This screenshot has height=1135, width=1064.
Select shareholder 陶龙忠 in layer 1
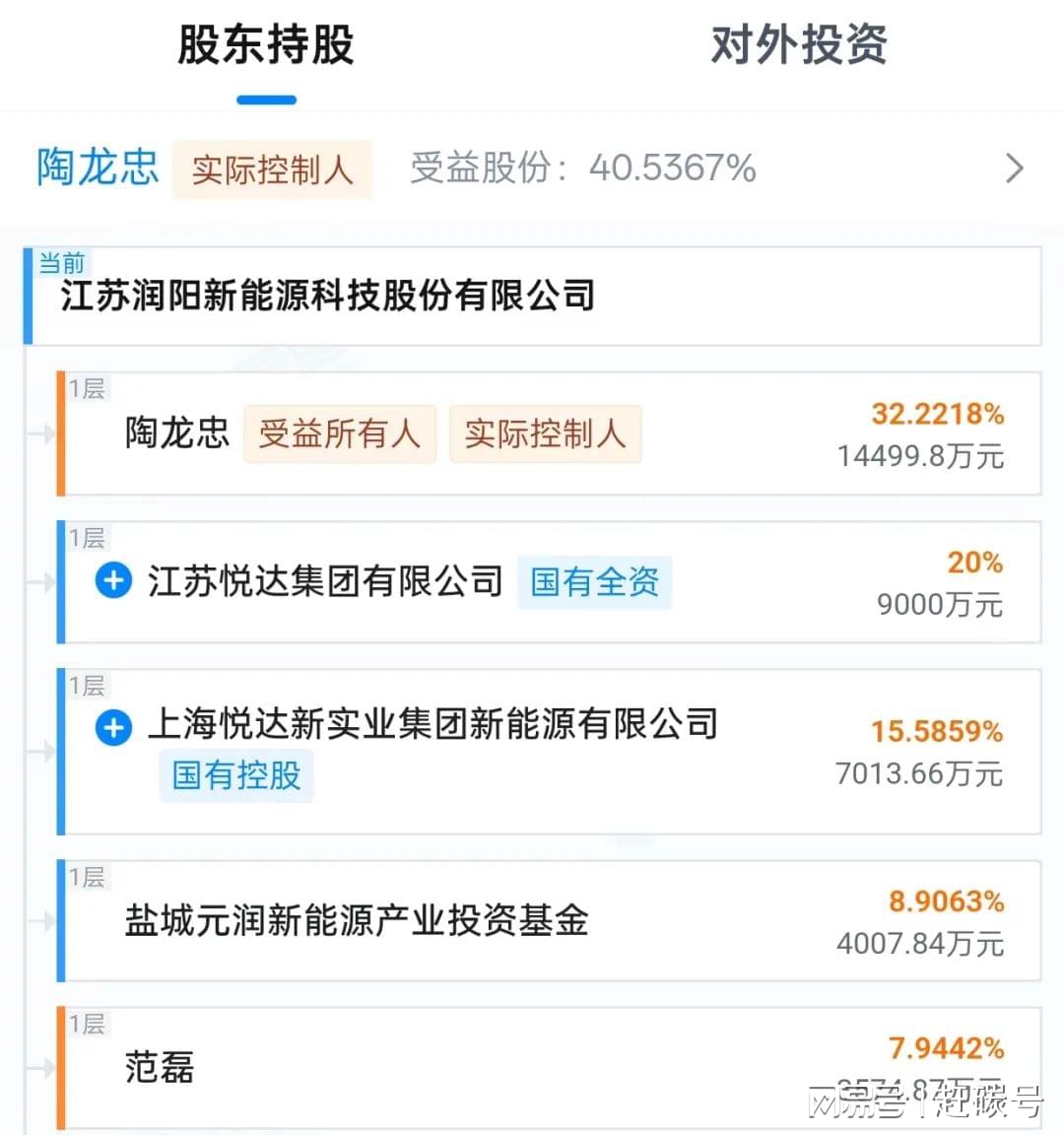tap(177, 433)
